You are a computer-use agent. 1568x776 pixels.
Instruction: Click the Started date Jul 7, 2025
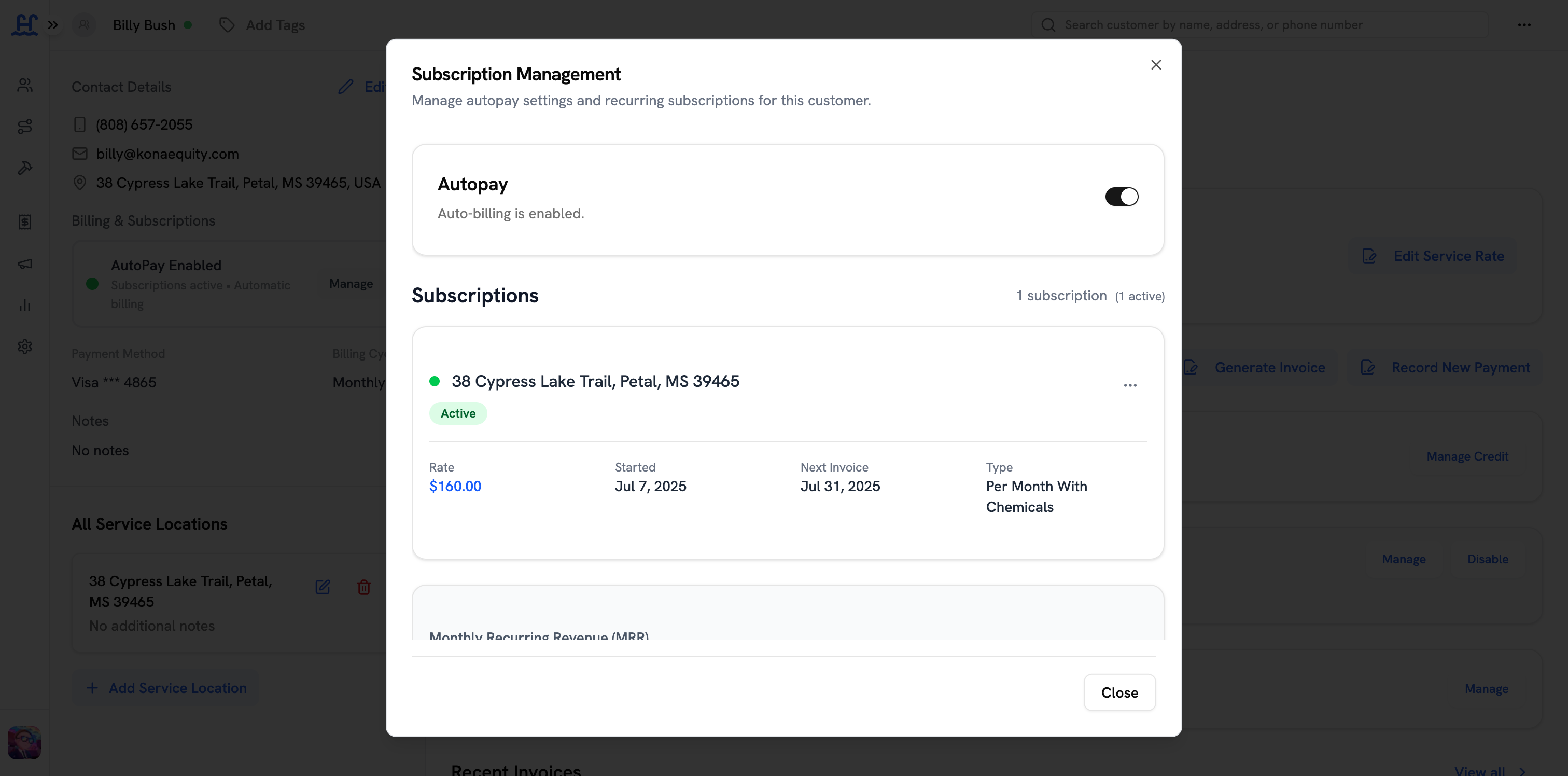(650, 486)
